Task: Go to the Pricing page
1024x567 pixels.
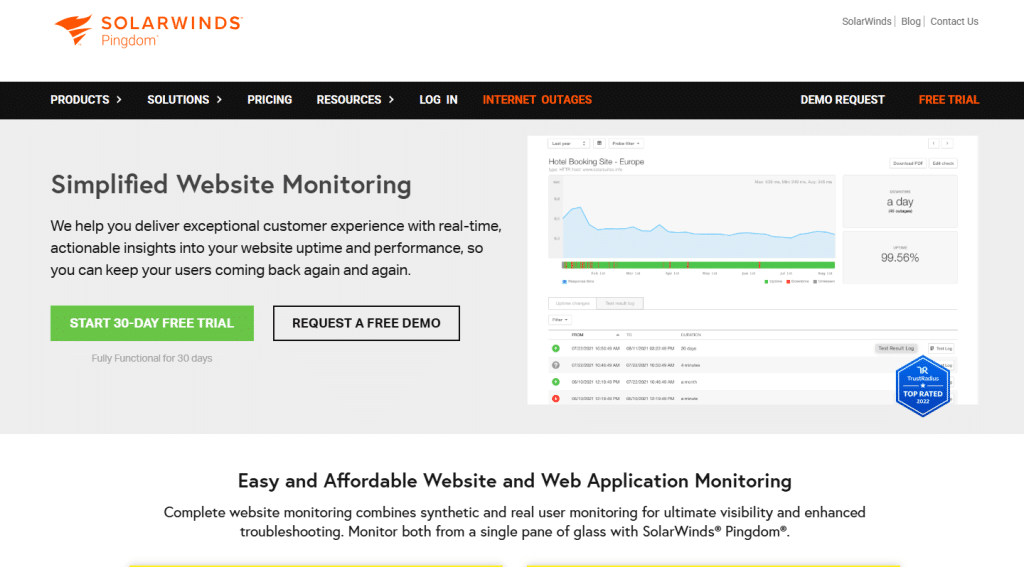Action: (270, 100)
